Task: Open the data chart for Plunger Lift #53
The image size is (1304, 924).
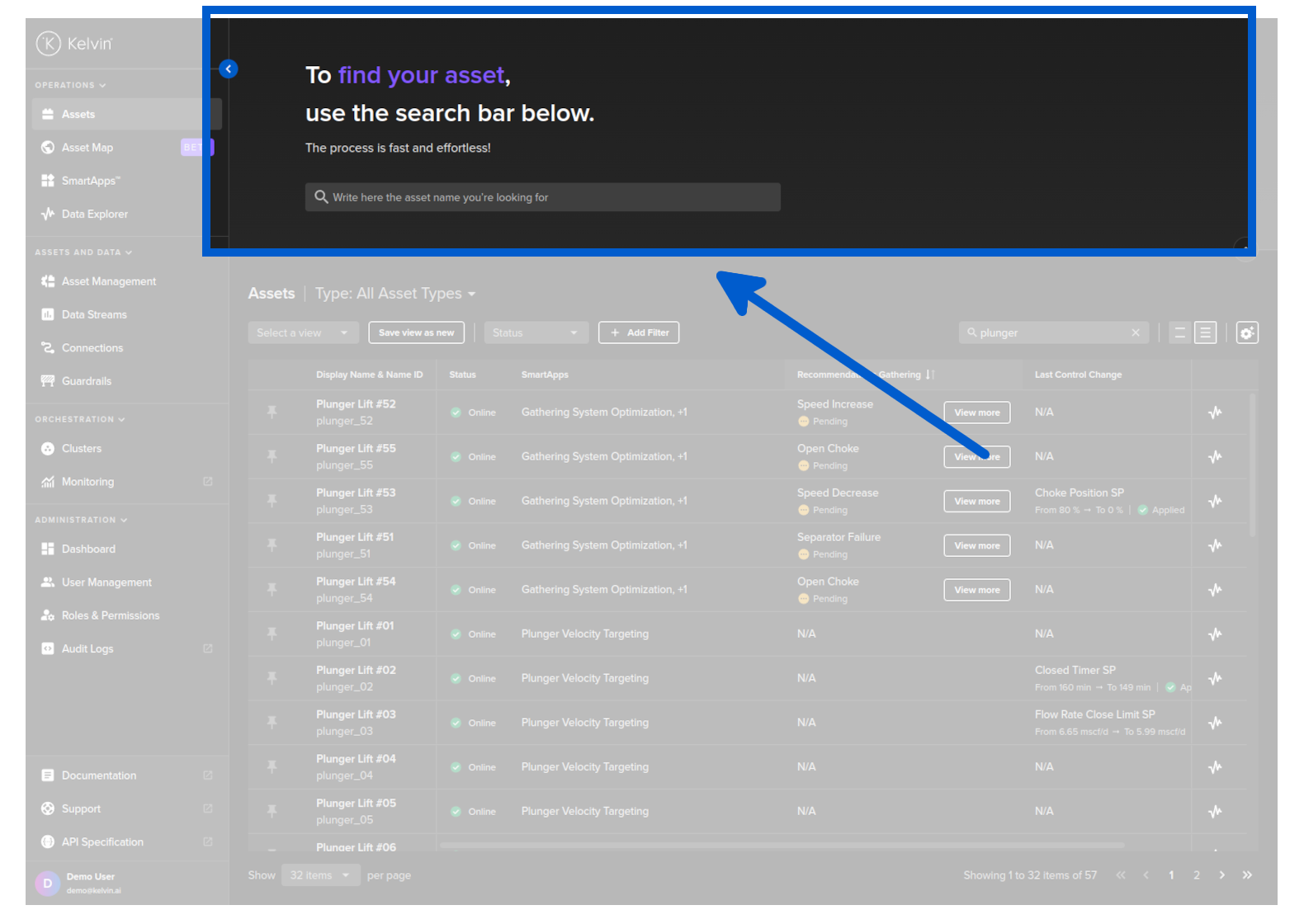Action: [1215, 501]
